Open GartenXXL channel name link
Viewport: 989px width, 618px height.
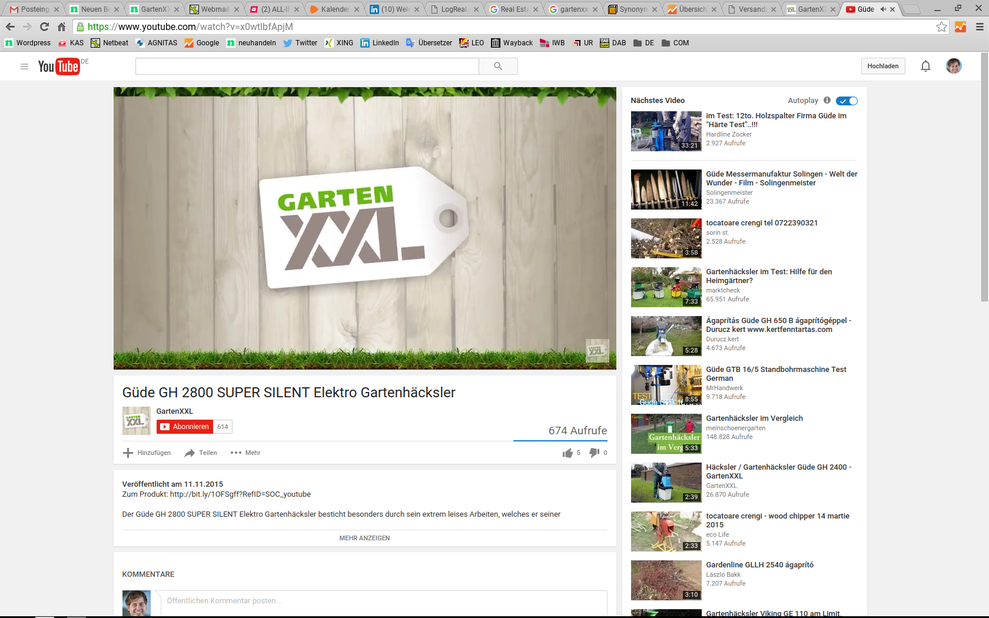(x=175, y=411)
